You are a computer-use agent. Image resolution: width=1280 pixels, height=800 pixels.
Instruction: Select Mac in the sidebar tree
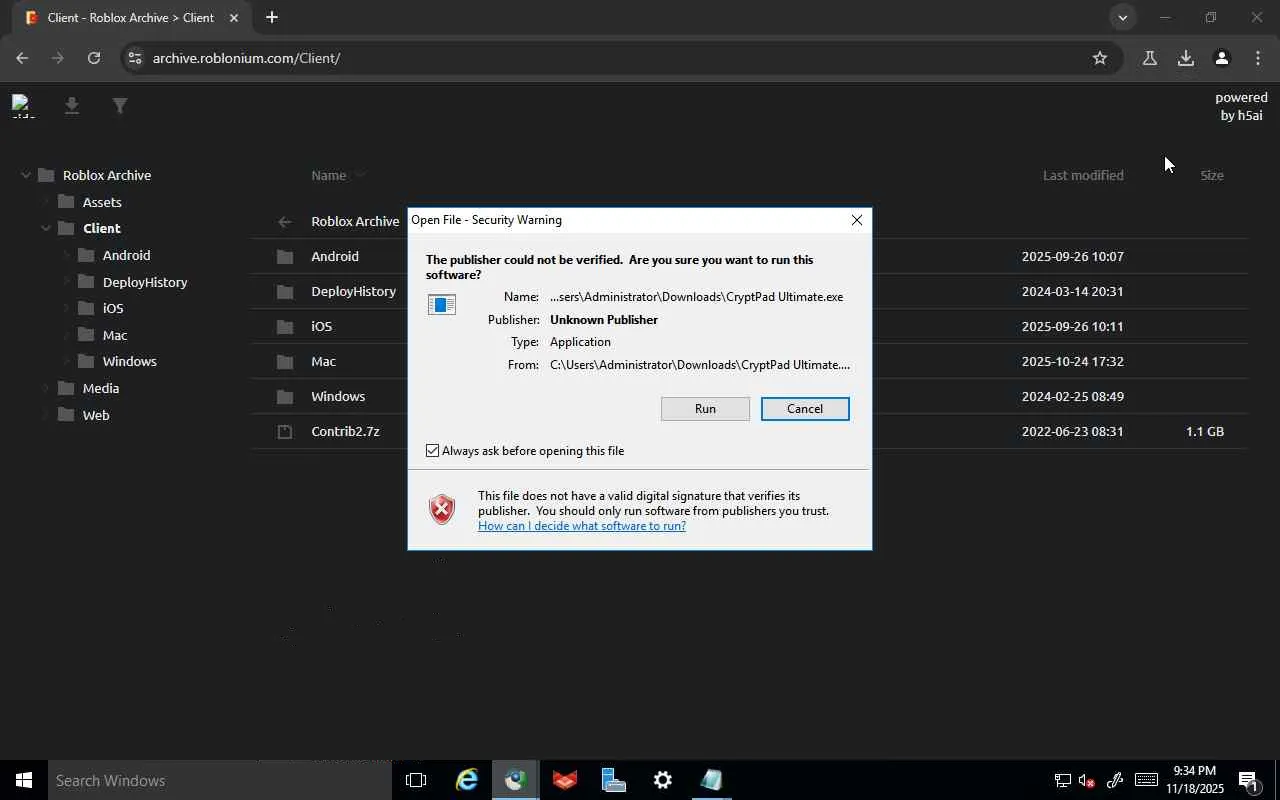pos(115,335)
